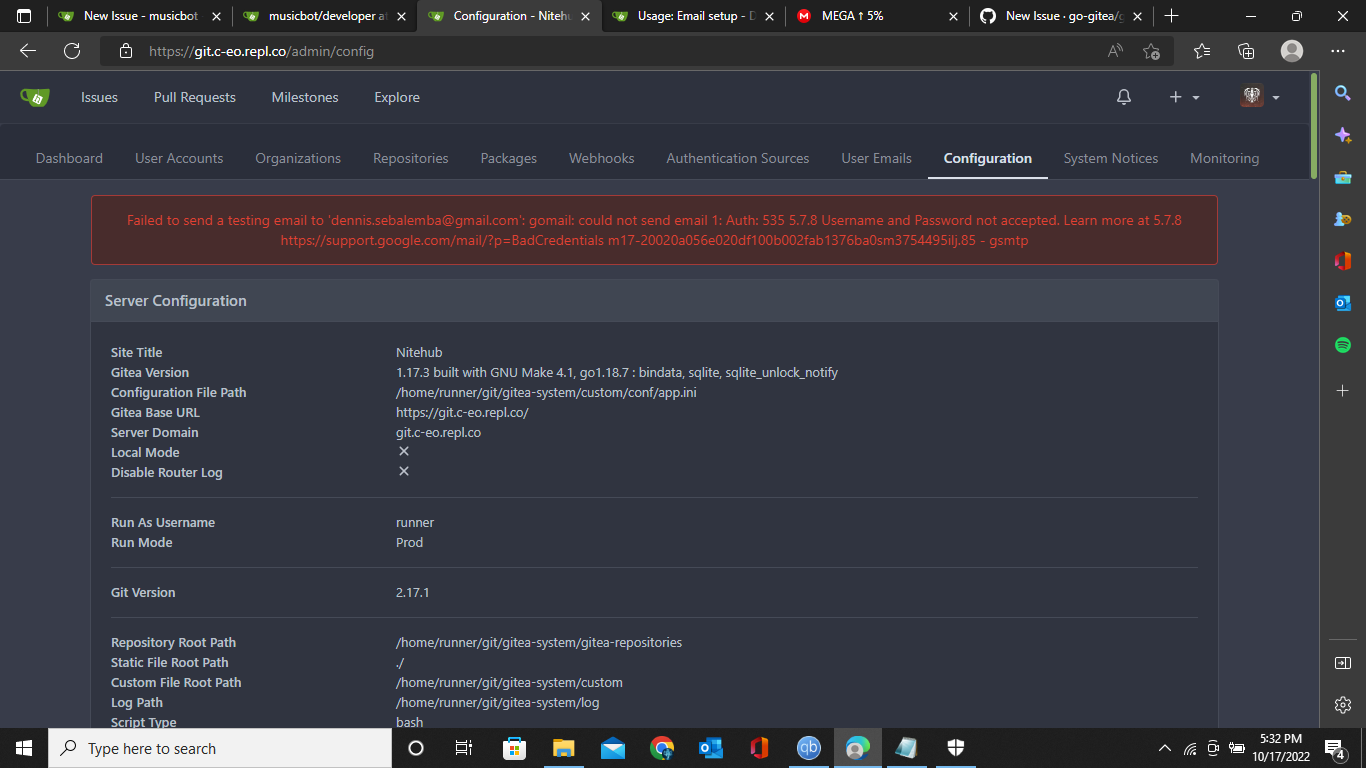Click the Gitea logo in the navbar
Image resolution: width=1366 pixels, height=768 pixels.
[x=35, y=97]
